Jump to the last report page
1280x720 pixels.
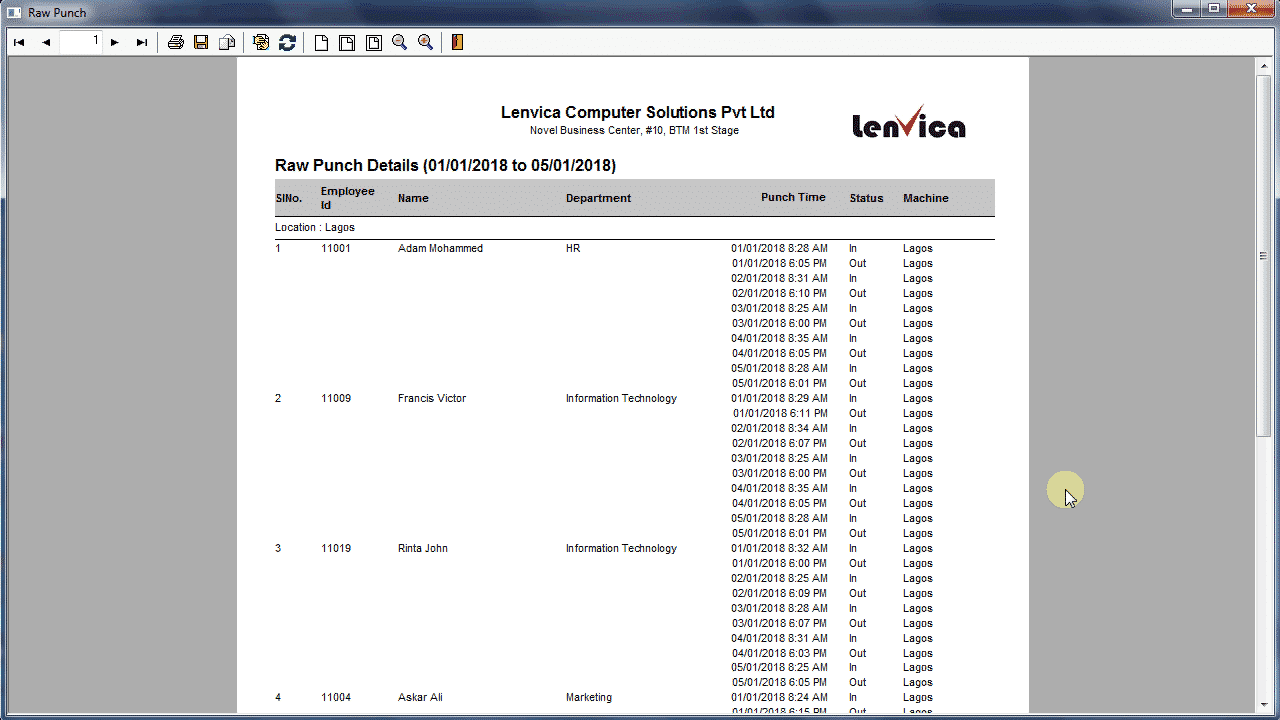click(142, 43)
